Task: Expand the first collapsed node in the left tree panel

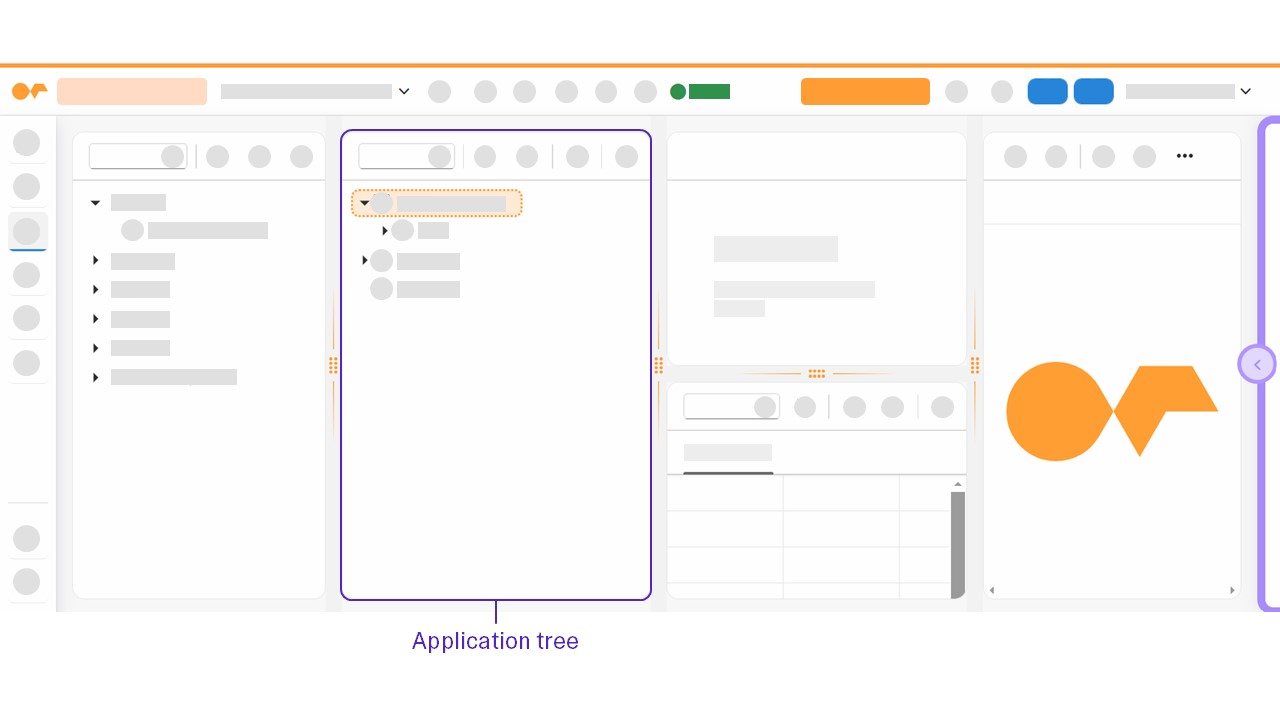Action: (x=95, y=260)
